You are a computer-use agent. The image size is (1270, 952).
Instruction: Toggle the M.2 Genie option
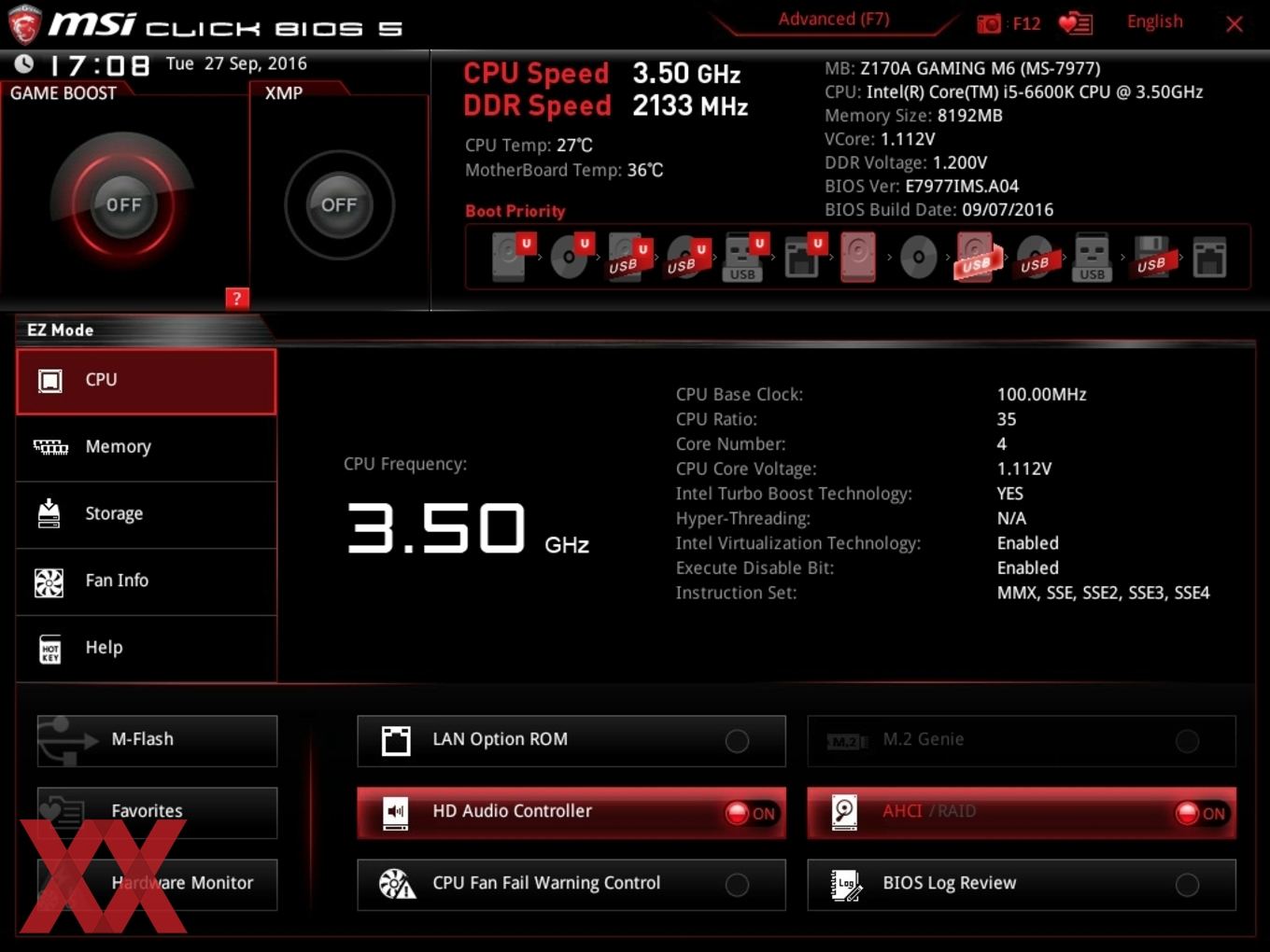1187,741
